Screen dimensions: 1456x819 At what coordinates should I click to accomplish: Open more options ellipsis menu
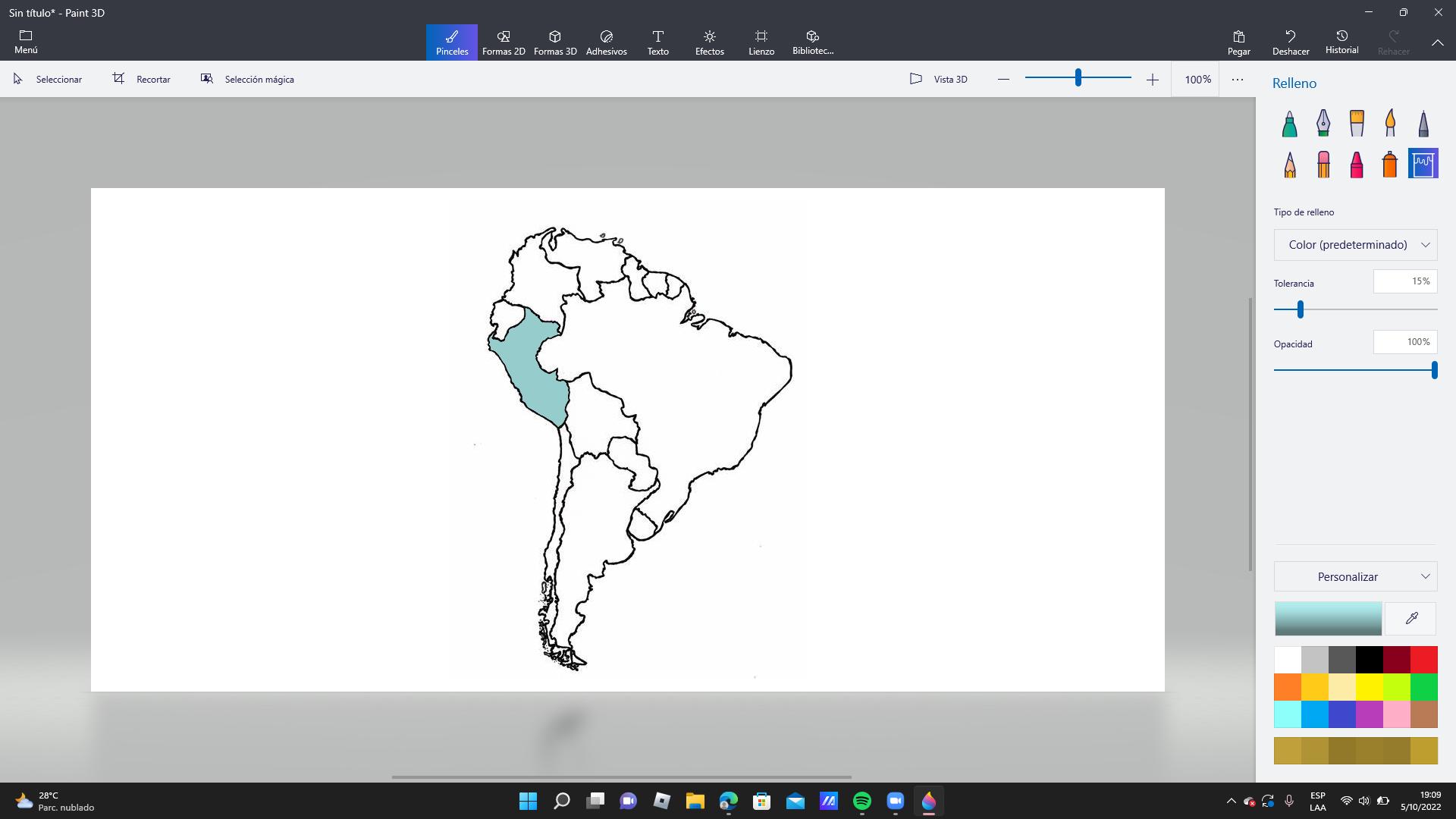coord(1237,79)
